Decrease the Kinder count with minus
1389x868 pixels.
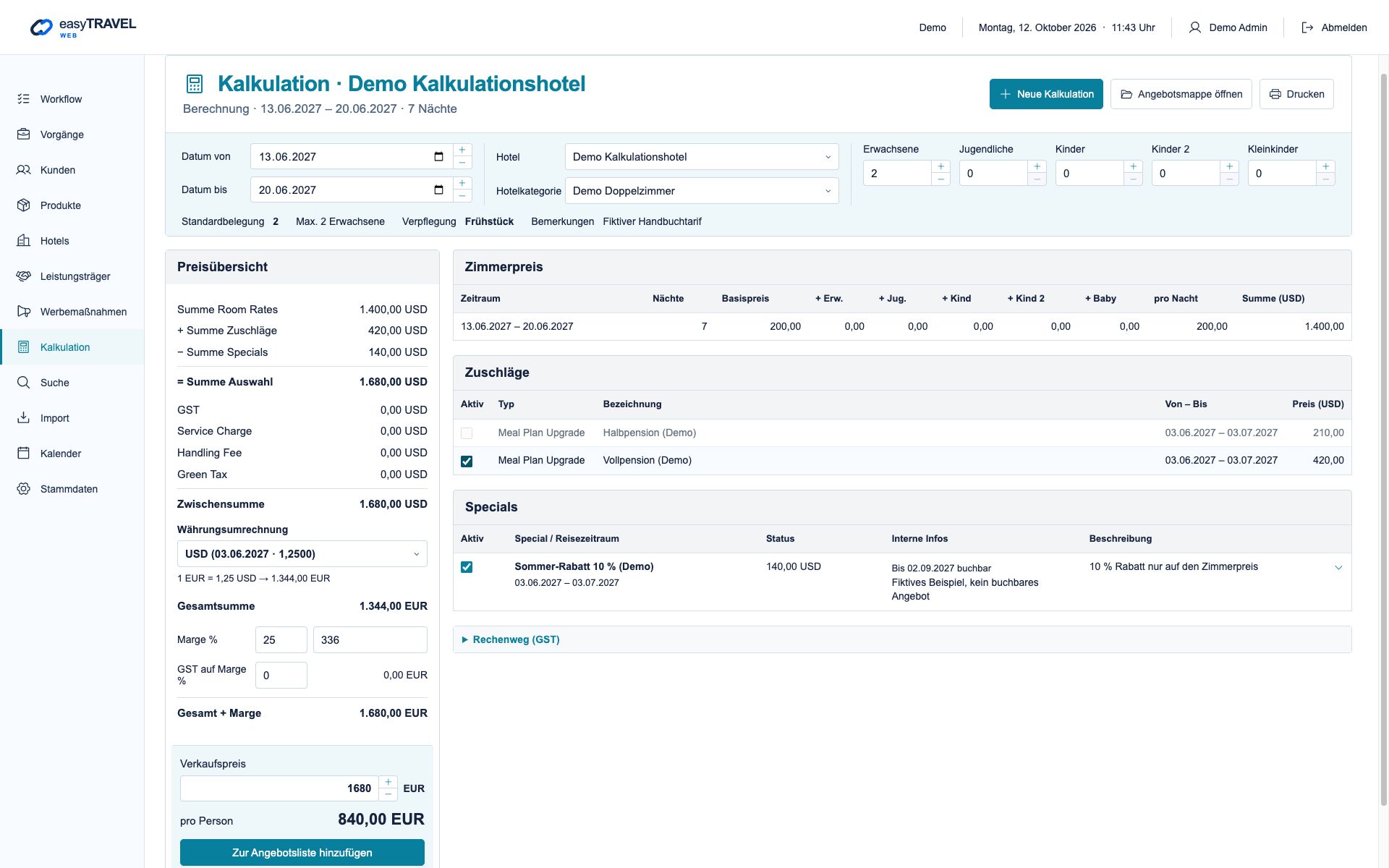pyautogui.click(x=1133, y=179)
